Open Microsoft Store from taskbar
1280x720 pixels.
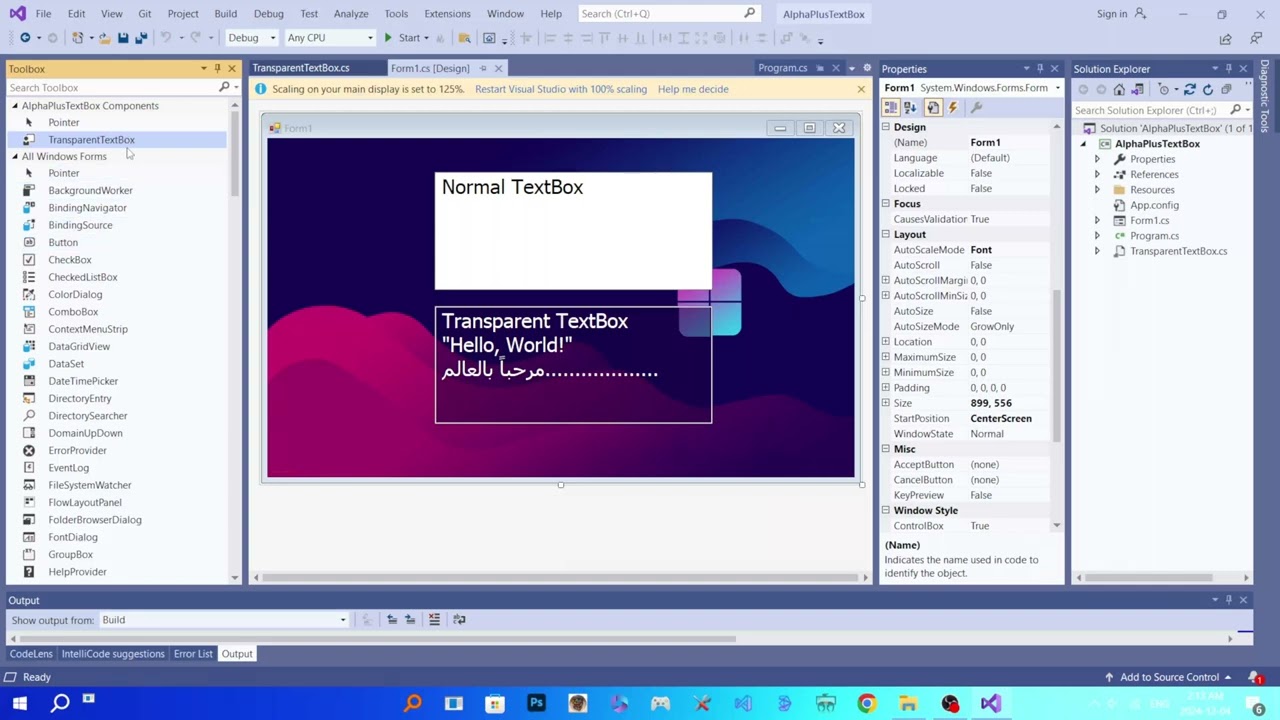click(x=495, y=704)
